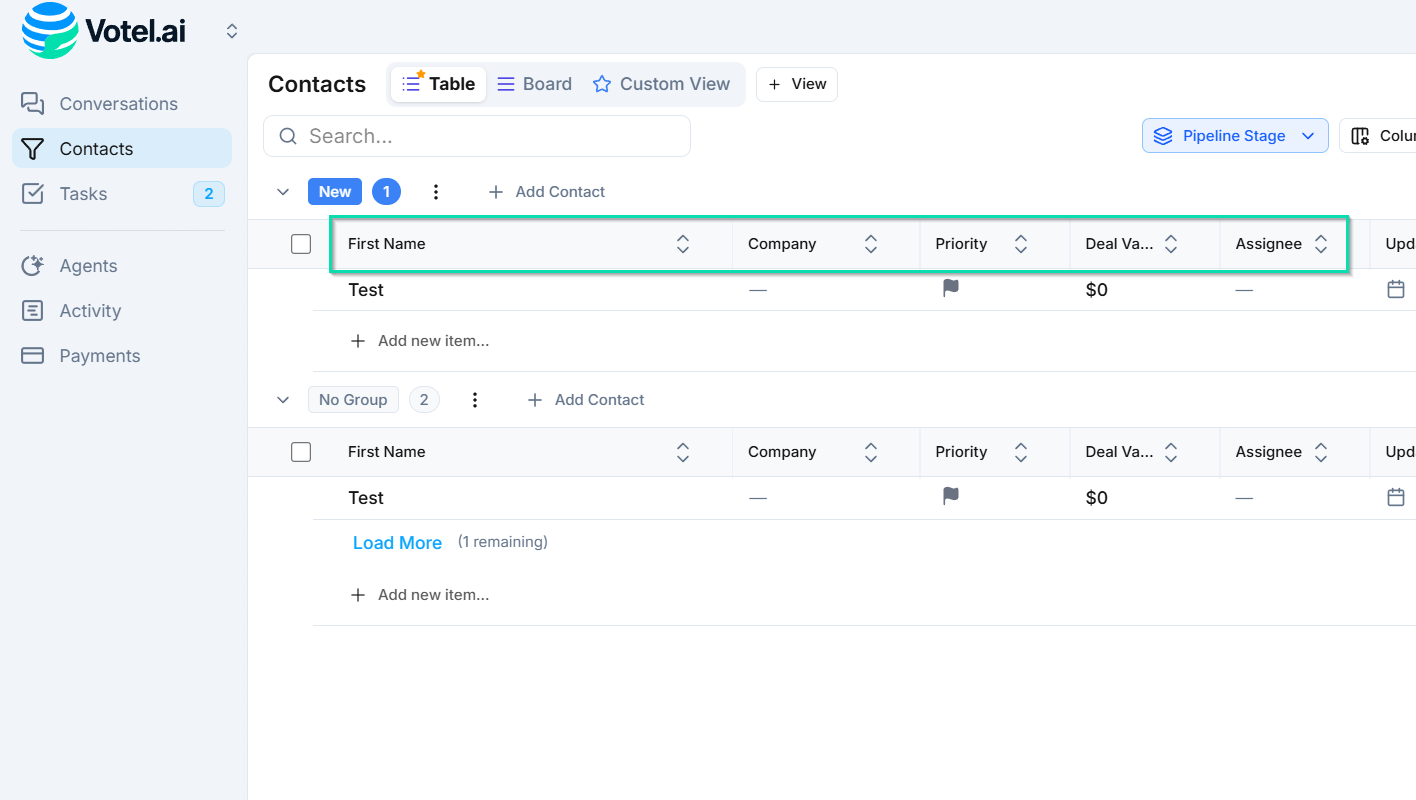The image size is (1416, 800).
Task: Open the Conversations section in sidebar
Action: click(118, 103)
